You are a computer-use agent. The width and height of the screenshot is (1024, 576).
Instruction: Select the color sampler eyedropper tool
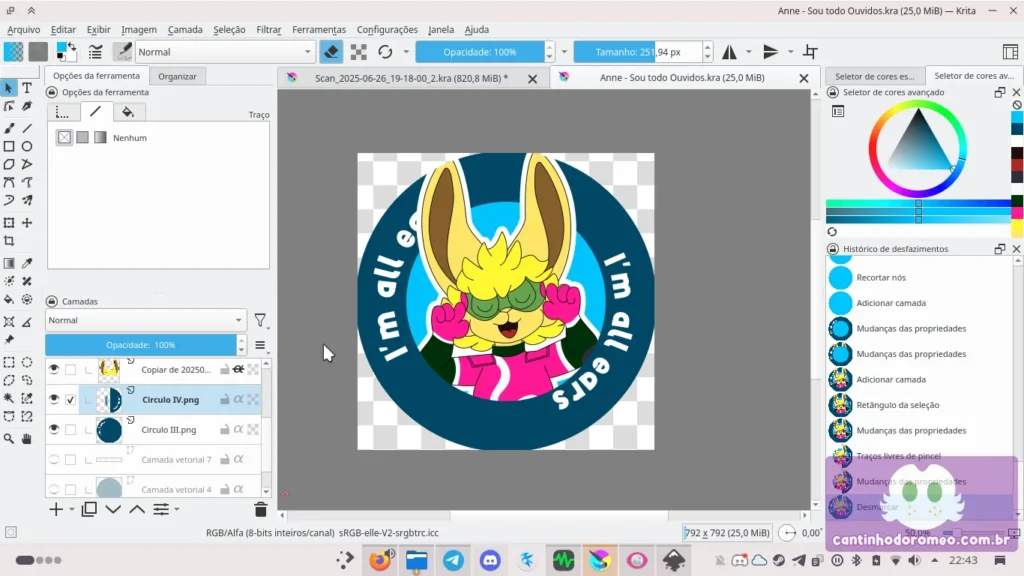tap(27, 263)
